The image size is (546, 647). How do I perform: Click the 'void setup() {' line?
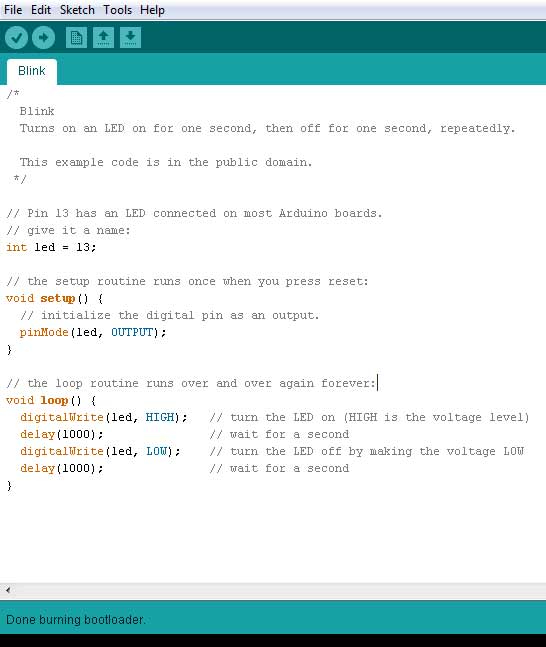(54, 298)
